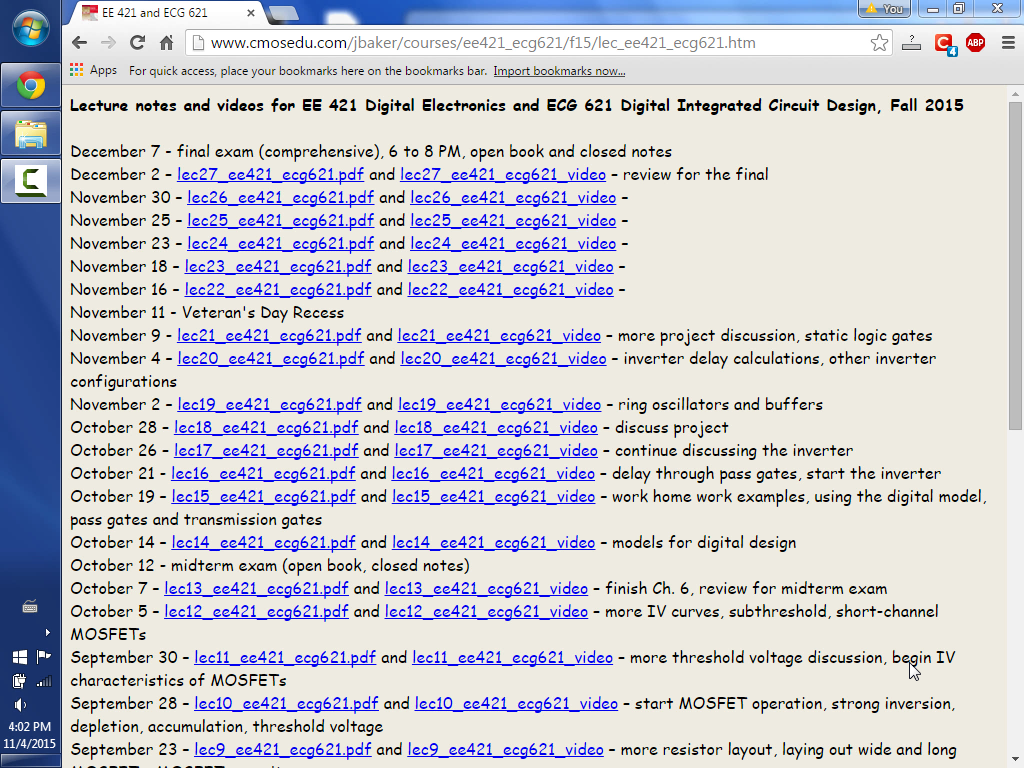
Task: Click the power plug tray icon
Action: 19,682
